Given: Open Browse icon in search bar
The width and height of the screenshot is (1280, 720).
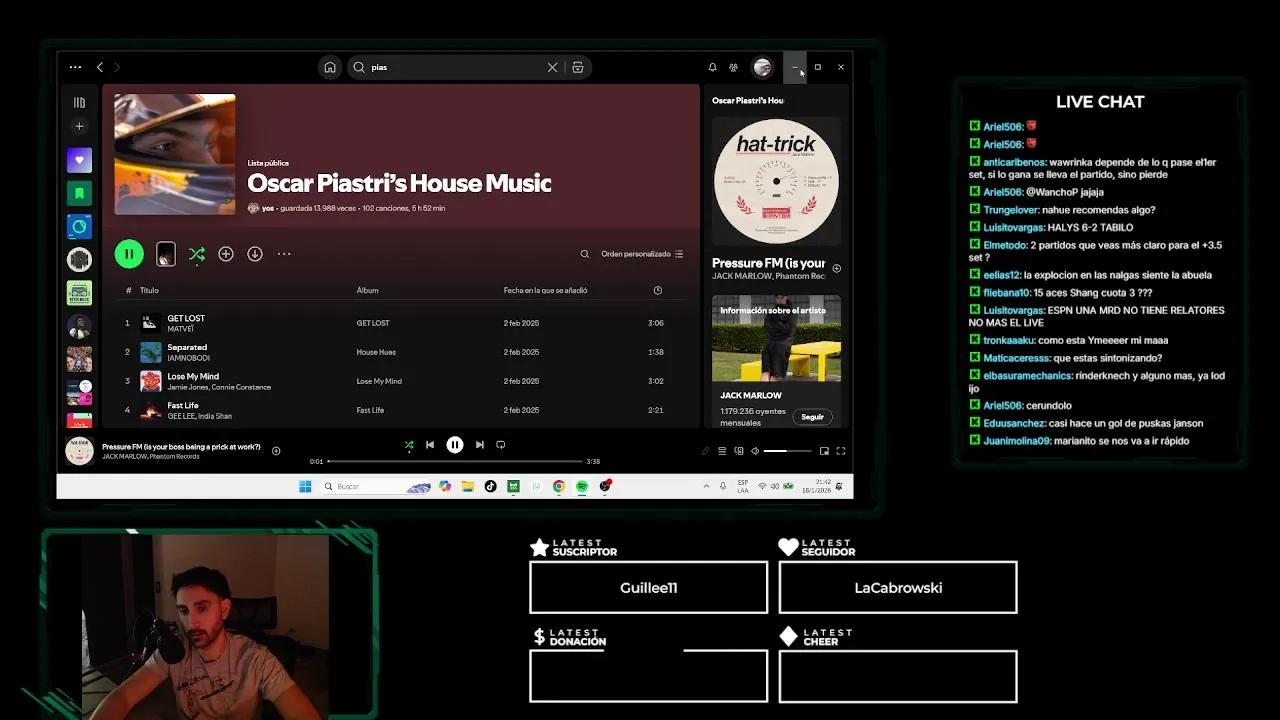Looking at the screenshot, I should pos(578,67).
